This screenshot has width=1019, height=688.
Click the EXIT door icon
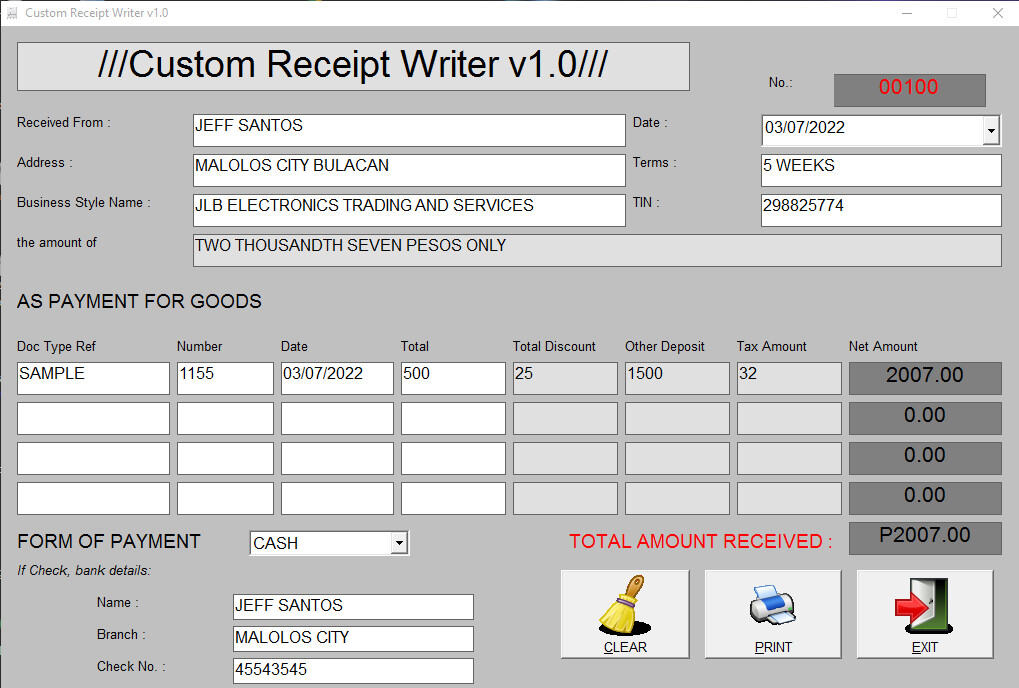(922, 605)
